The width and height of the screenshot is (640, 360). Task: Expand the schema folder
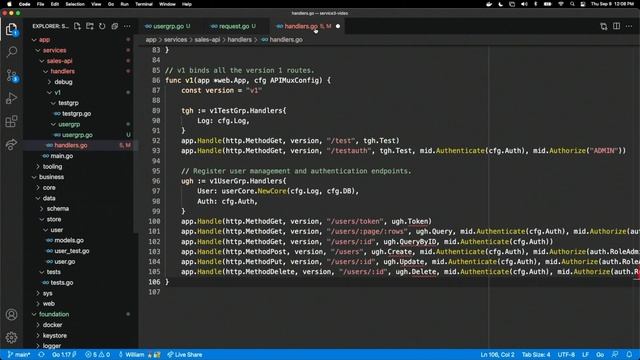pyautogui.click(x=42, y=209)
